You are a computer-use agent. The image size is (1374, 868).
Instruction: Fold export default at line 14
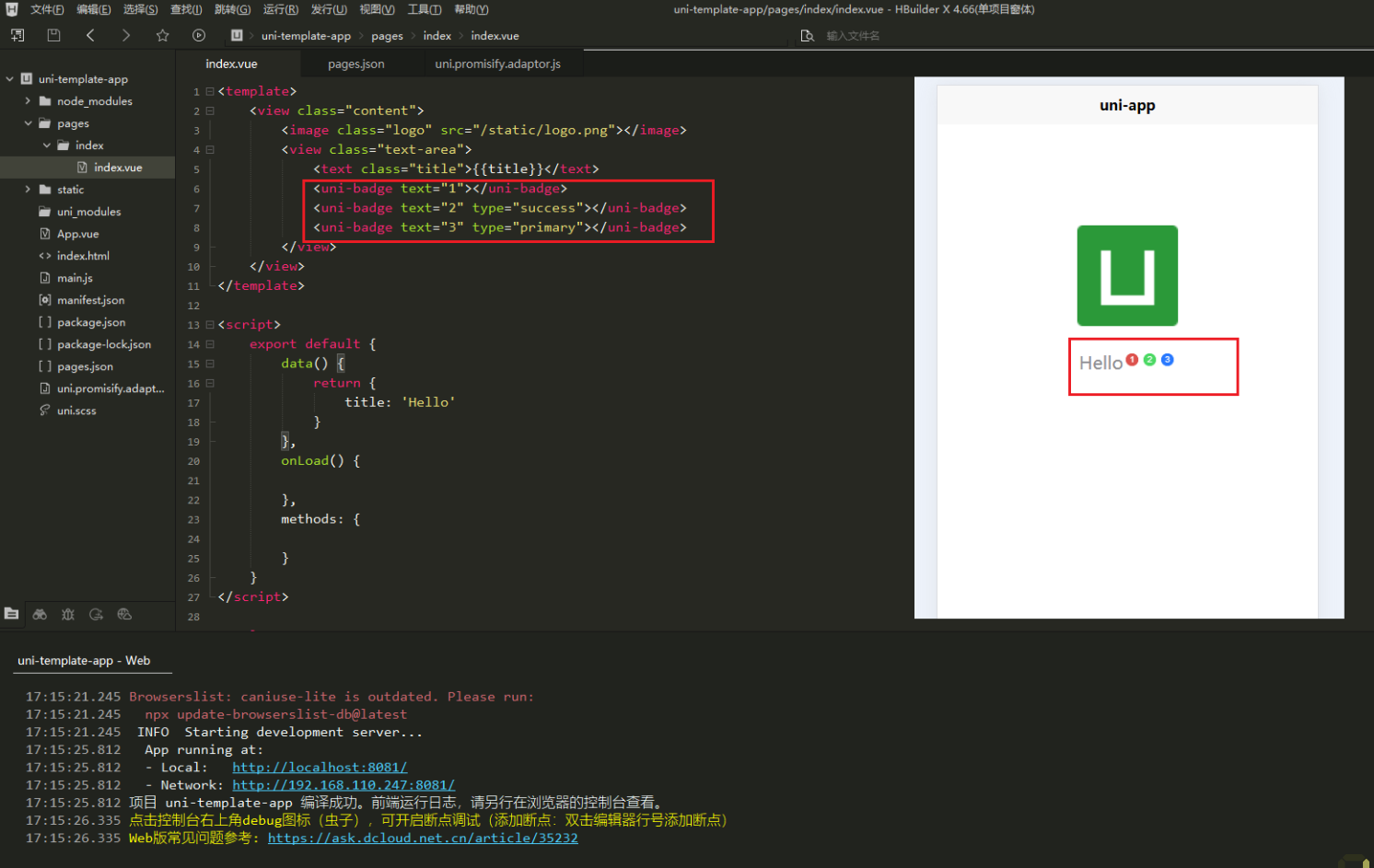210,344
